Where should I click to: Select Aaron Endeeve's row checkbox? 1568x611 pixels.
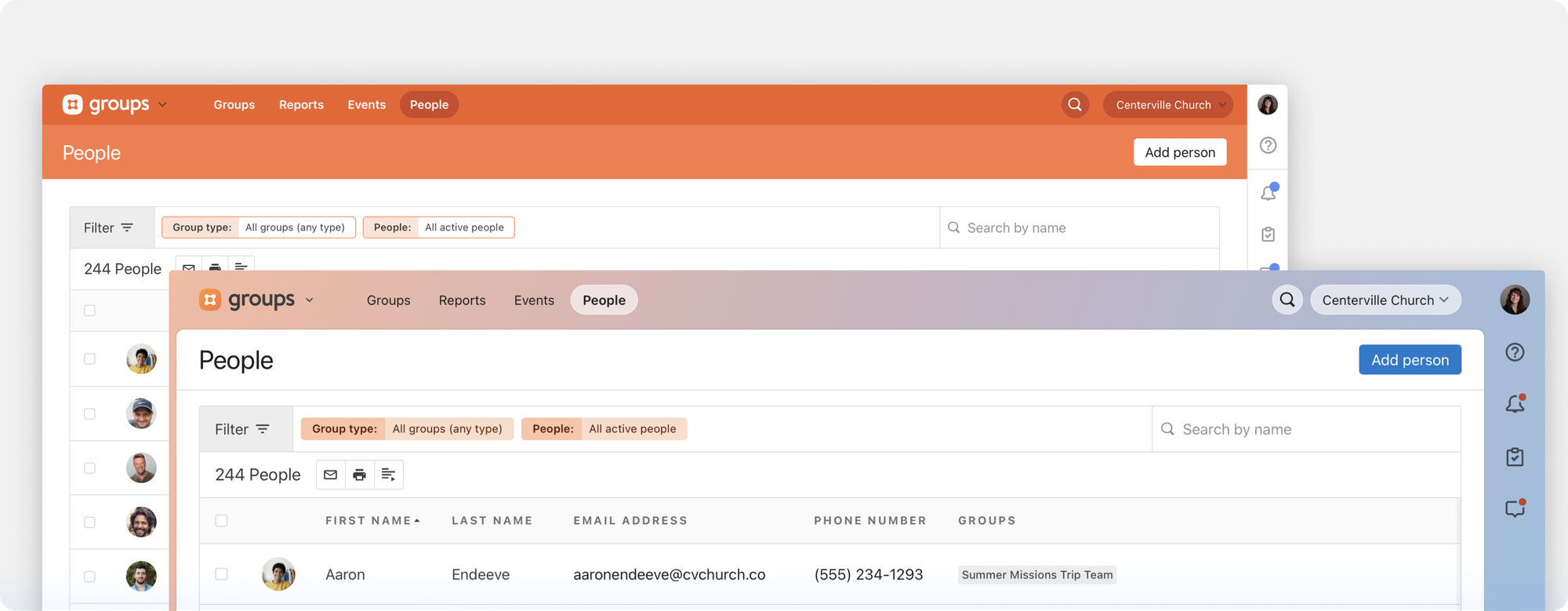tap(221, 574)
